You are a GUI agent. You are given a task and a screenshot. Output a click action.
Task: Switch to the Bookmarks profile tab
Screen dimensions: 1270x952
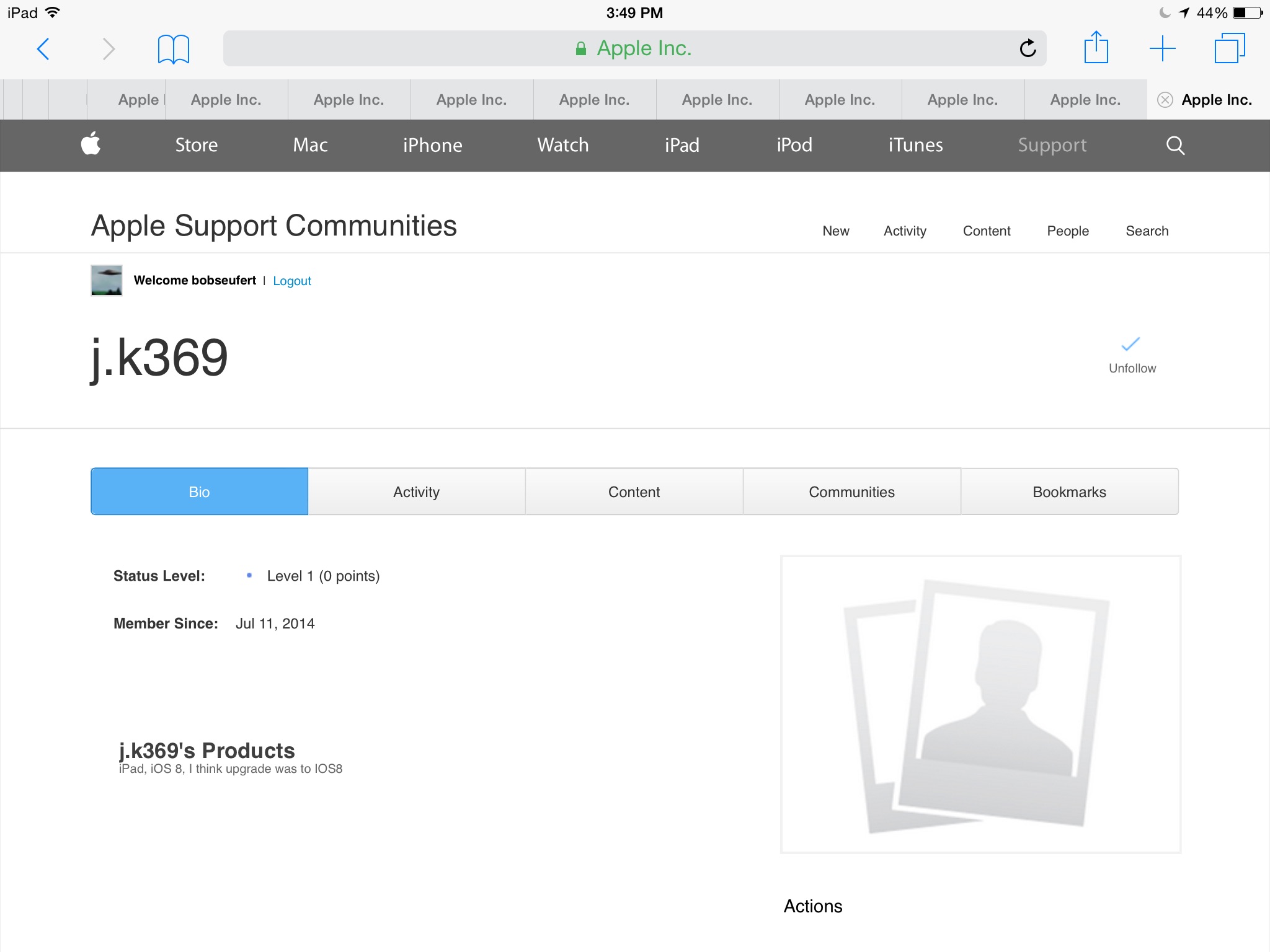[x=1069, y=491]
